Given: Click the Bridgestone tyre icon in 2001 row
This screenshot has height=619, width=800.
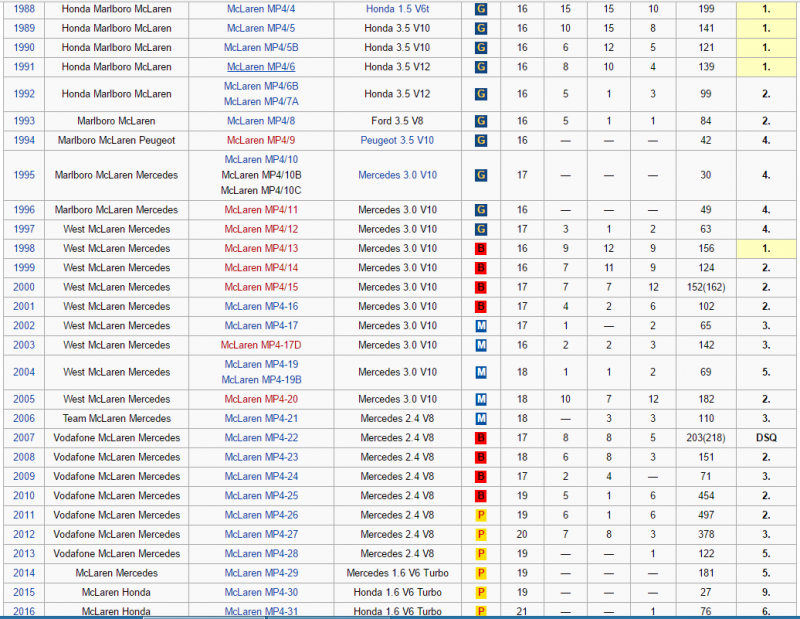Looking at the screenshot, I should pyautogui.click(x=481, y=307).
